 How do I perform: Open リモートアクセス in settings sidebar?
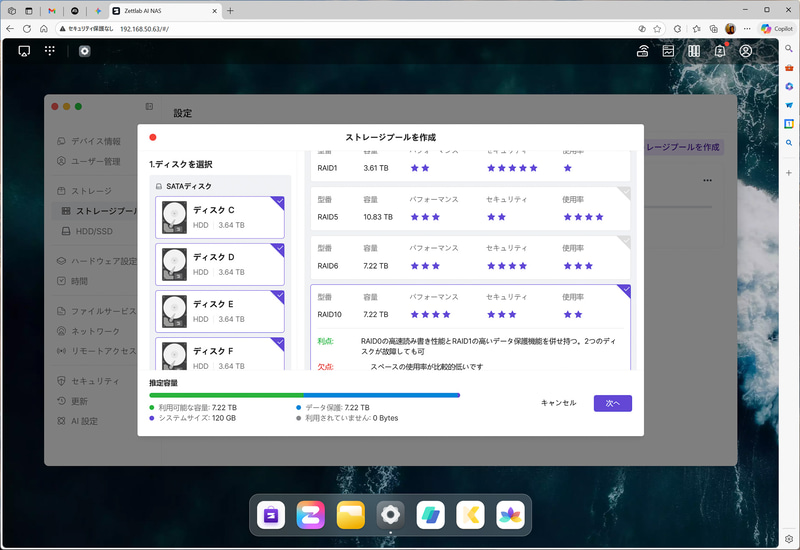tap(97, 351)
